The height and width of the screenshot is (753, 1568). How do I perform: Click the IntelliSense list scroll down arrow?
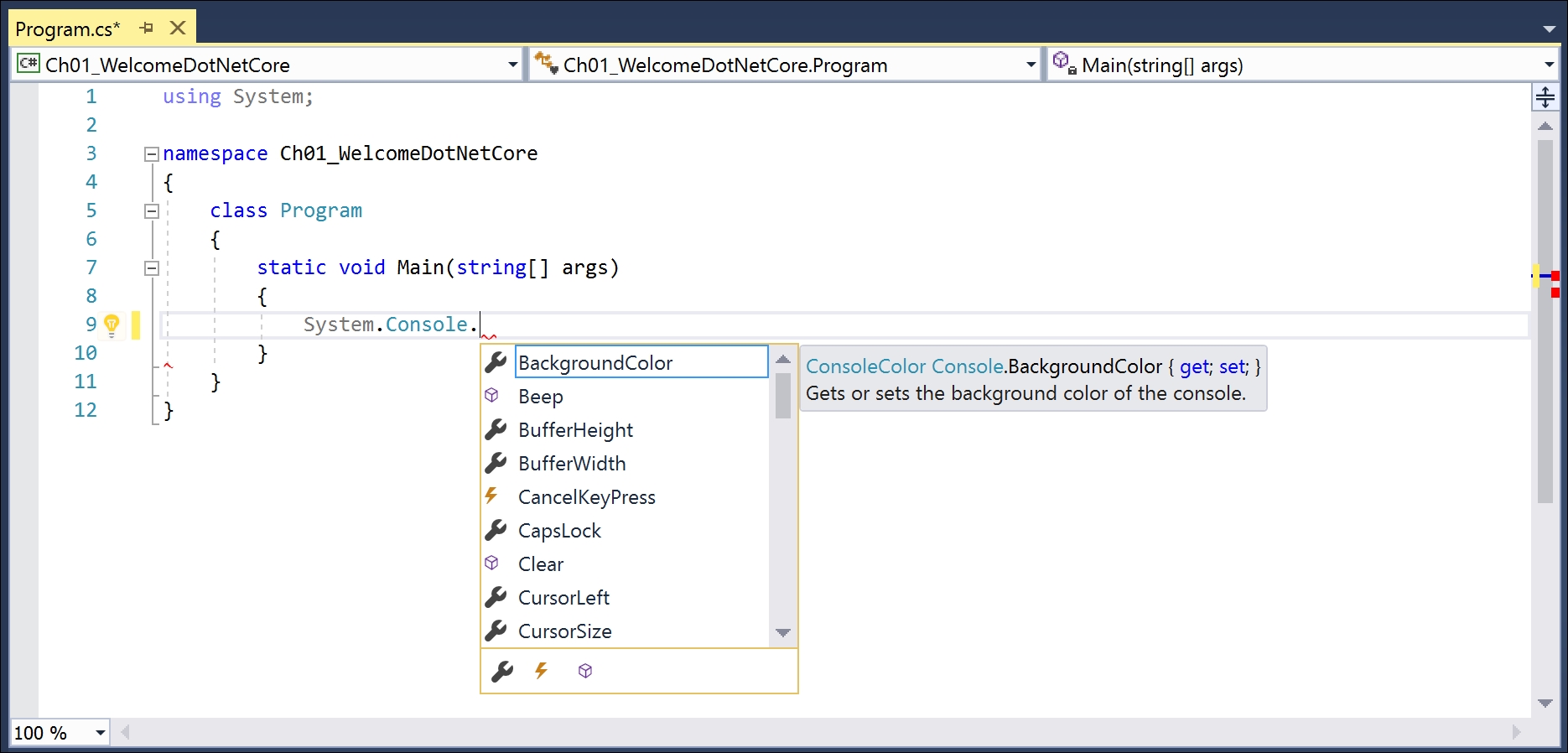783,633
